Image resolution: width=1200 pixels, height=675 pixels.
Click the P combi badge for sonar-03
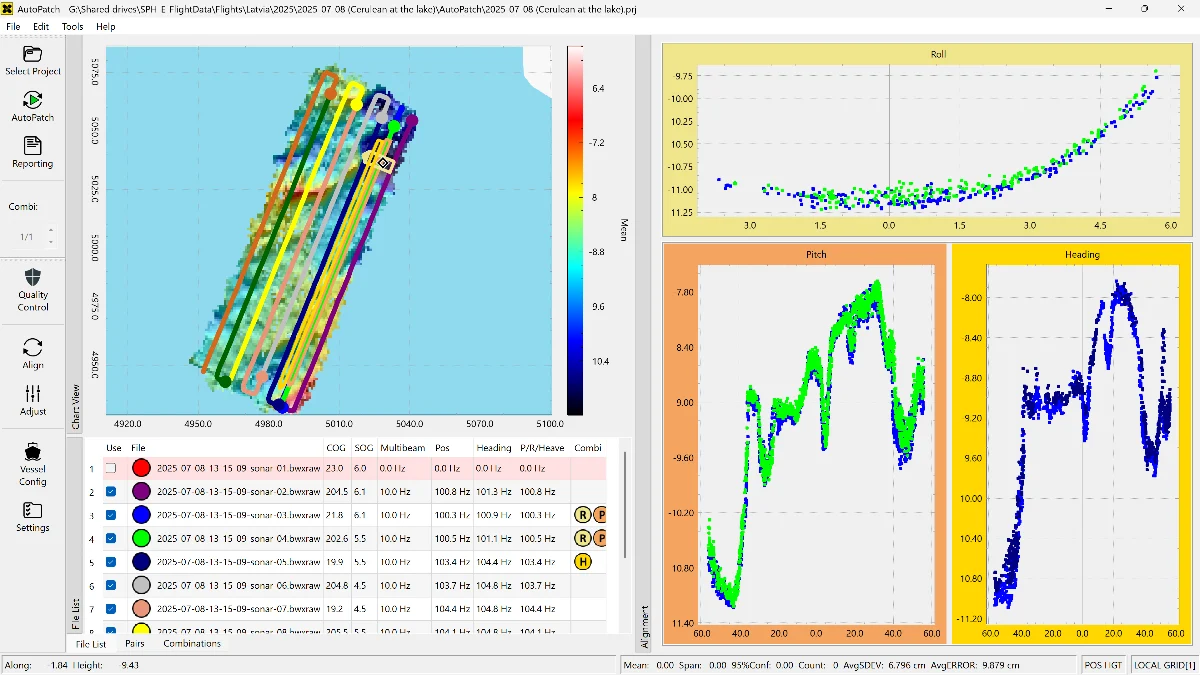pos(599,515)
